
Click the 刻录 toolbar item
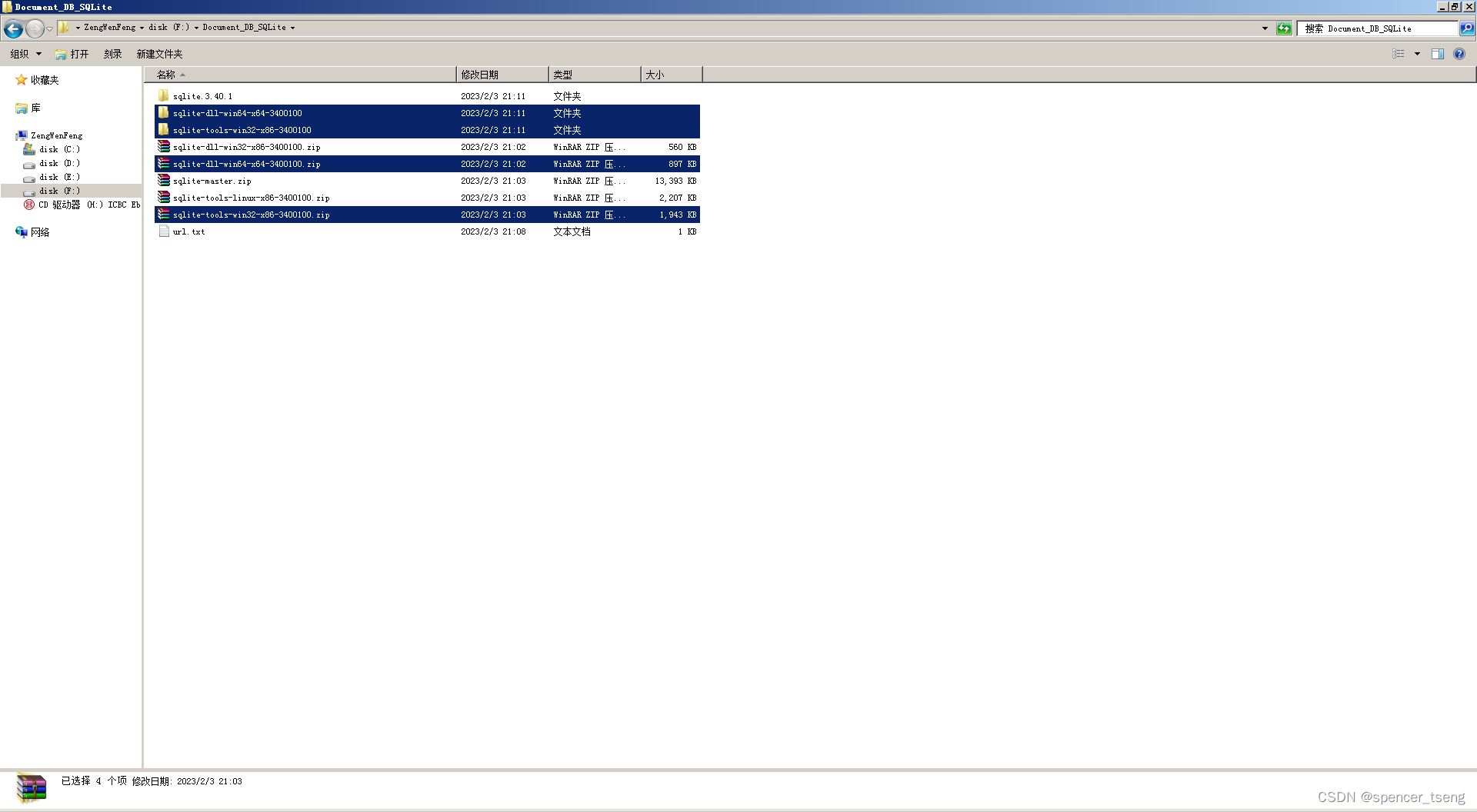[112, 54]
